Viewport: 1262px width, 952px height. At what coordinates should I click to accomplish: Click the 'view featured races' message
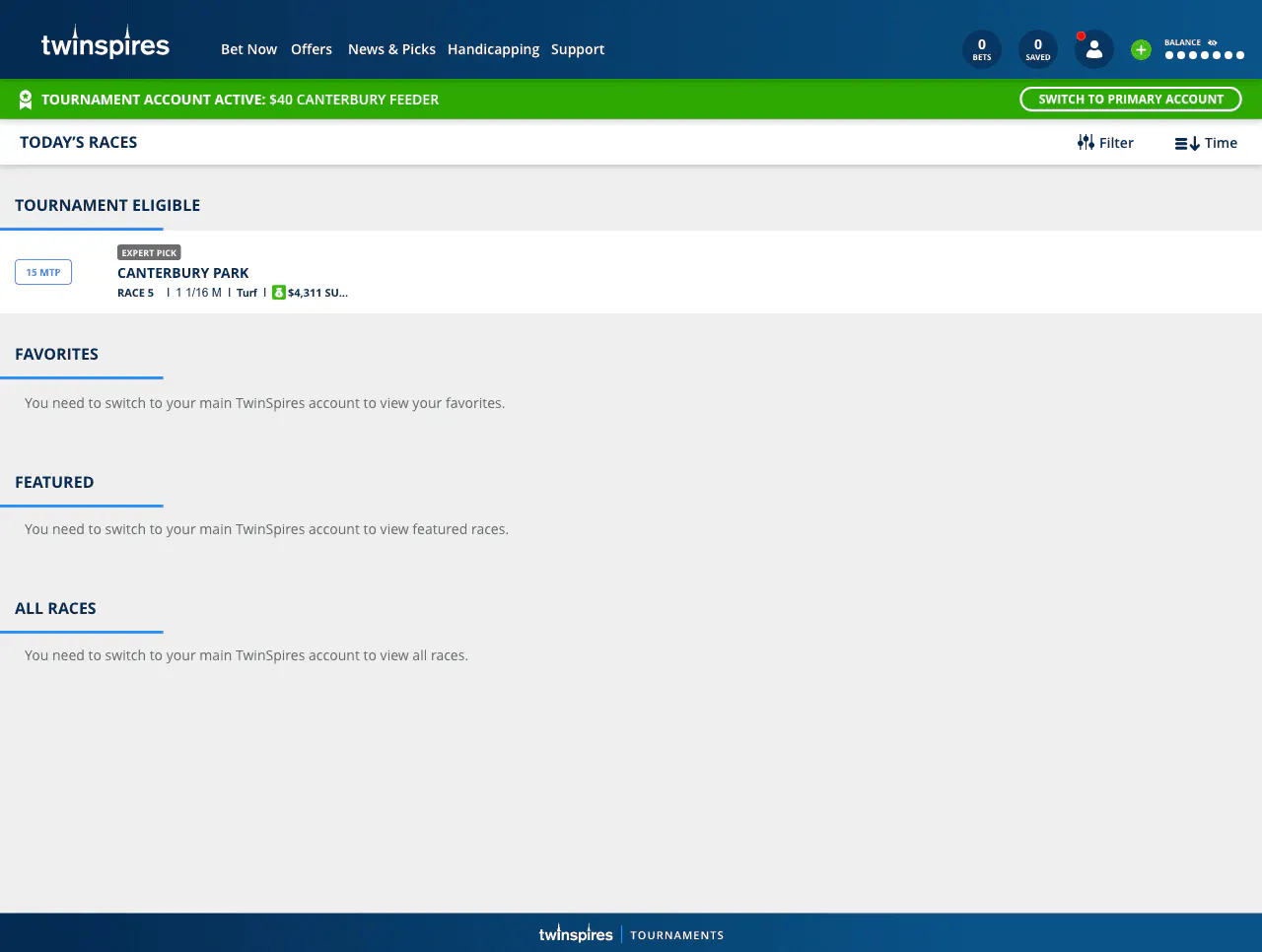(x=267, y=529)
